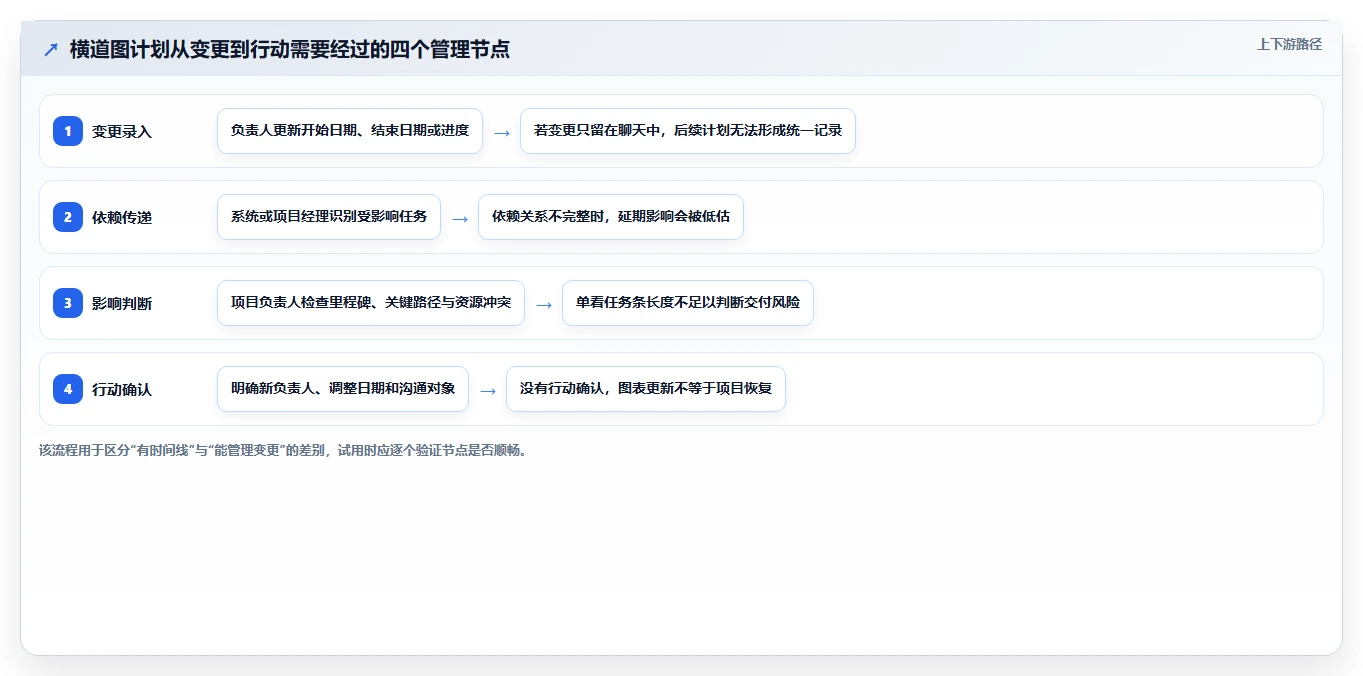
Task: Click the box 系统或项目经理识别受影响任务
Action: click(x=329, y=217)
